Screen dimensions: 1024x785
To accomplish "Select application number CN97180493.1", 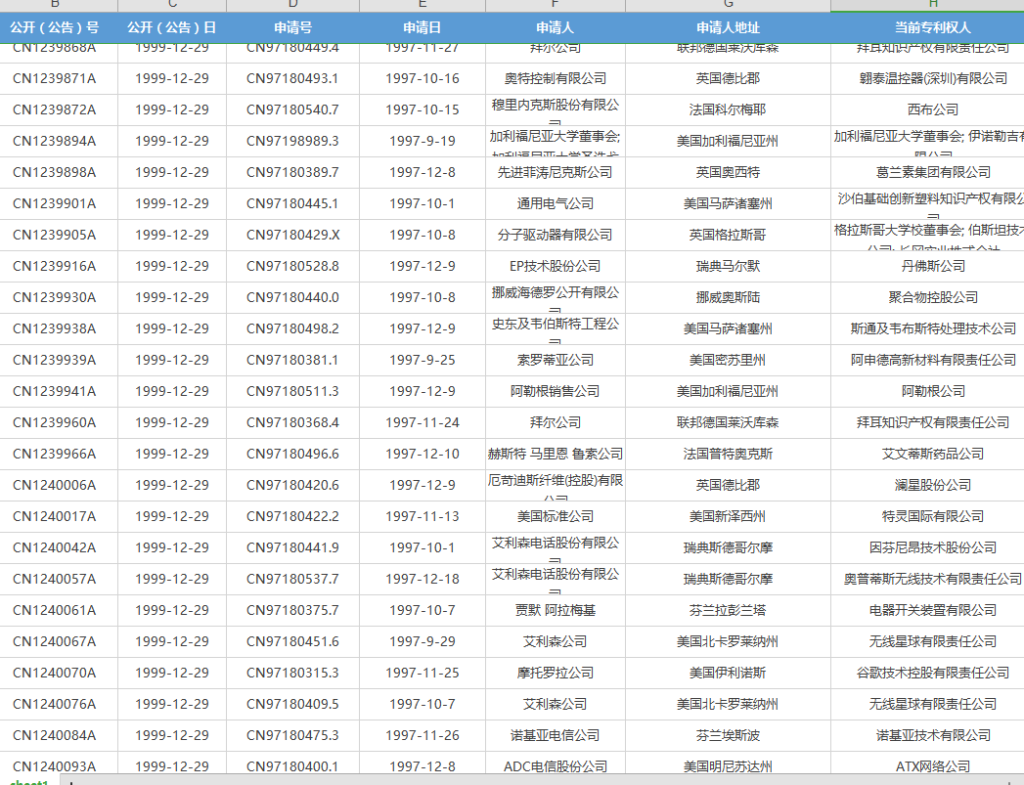I will (x=293, y=78).
